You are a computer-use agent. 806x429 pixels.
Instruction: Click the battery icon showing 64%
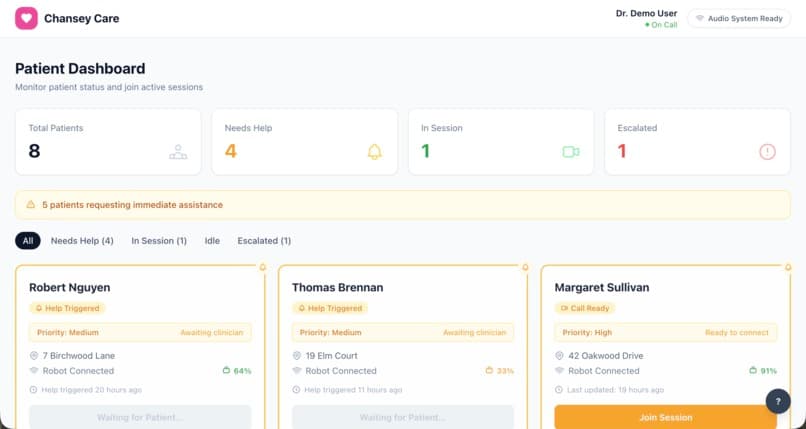pyautogui.click(x=226, y=370)
